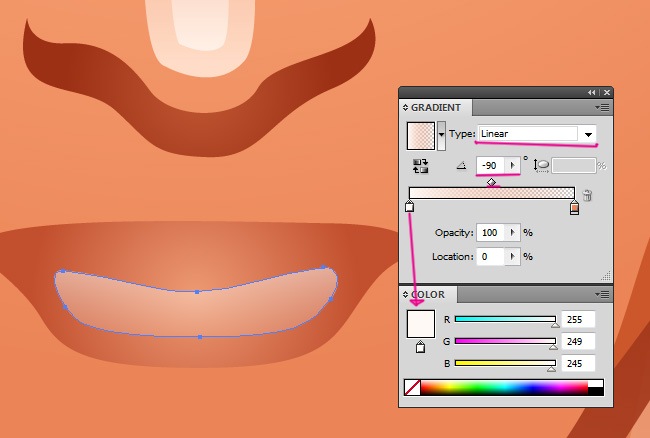Click the gradient midpoint diamond marker
This screenshot has height=438, width=650.
[491, 182]
